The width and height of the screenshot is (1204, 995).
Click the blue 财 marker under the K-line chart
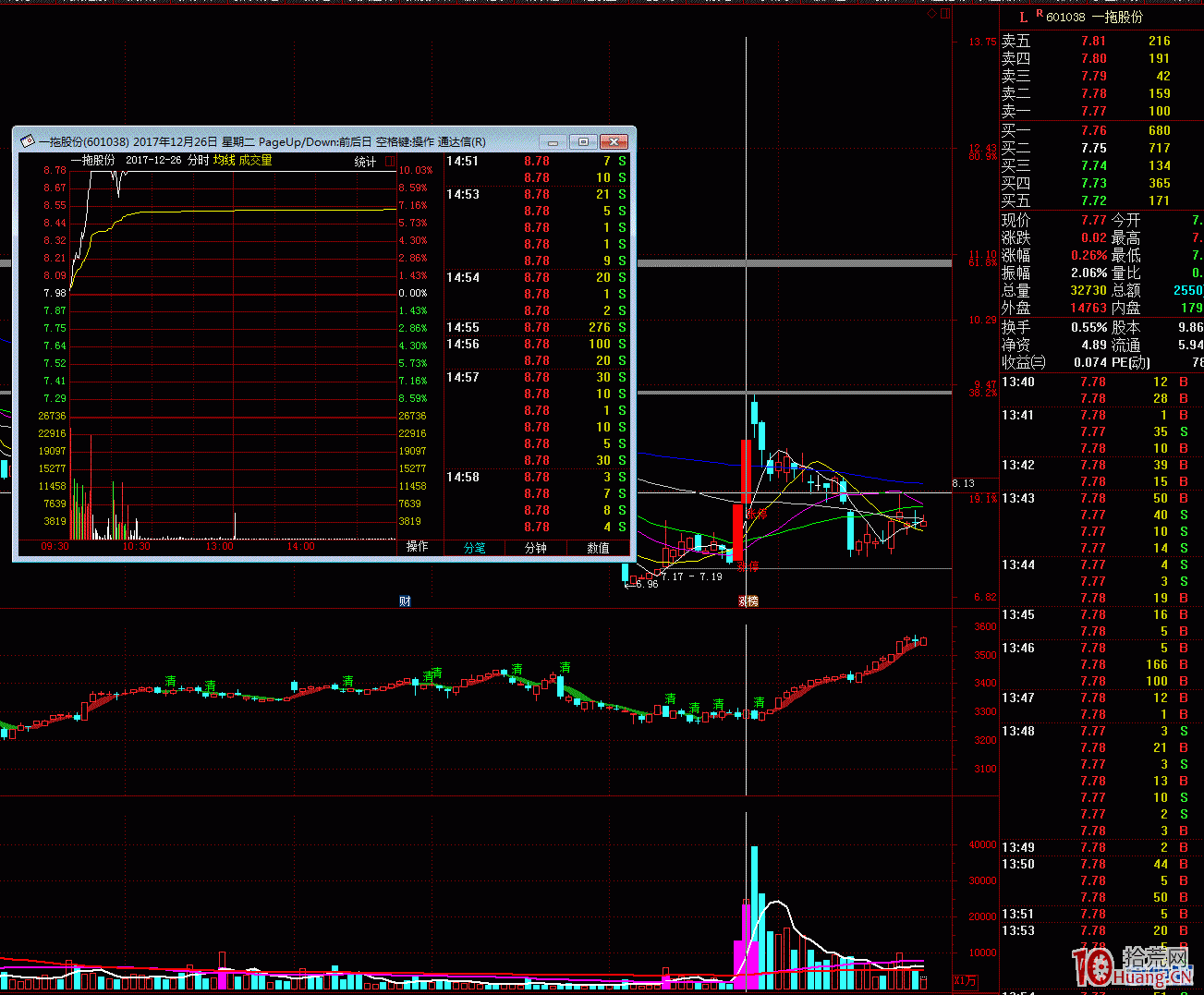(405, 601)
